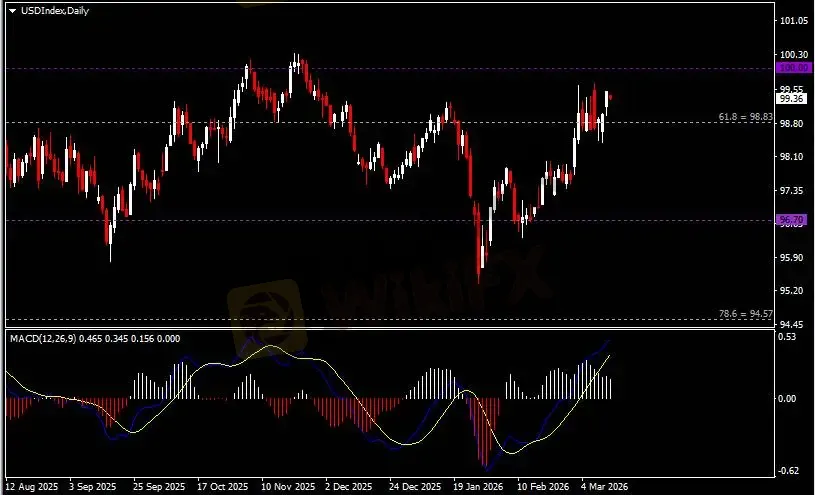Click the 10 Nov 2025 date label
This screenshot has width=815, height=495.
click(288, 487)
